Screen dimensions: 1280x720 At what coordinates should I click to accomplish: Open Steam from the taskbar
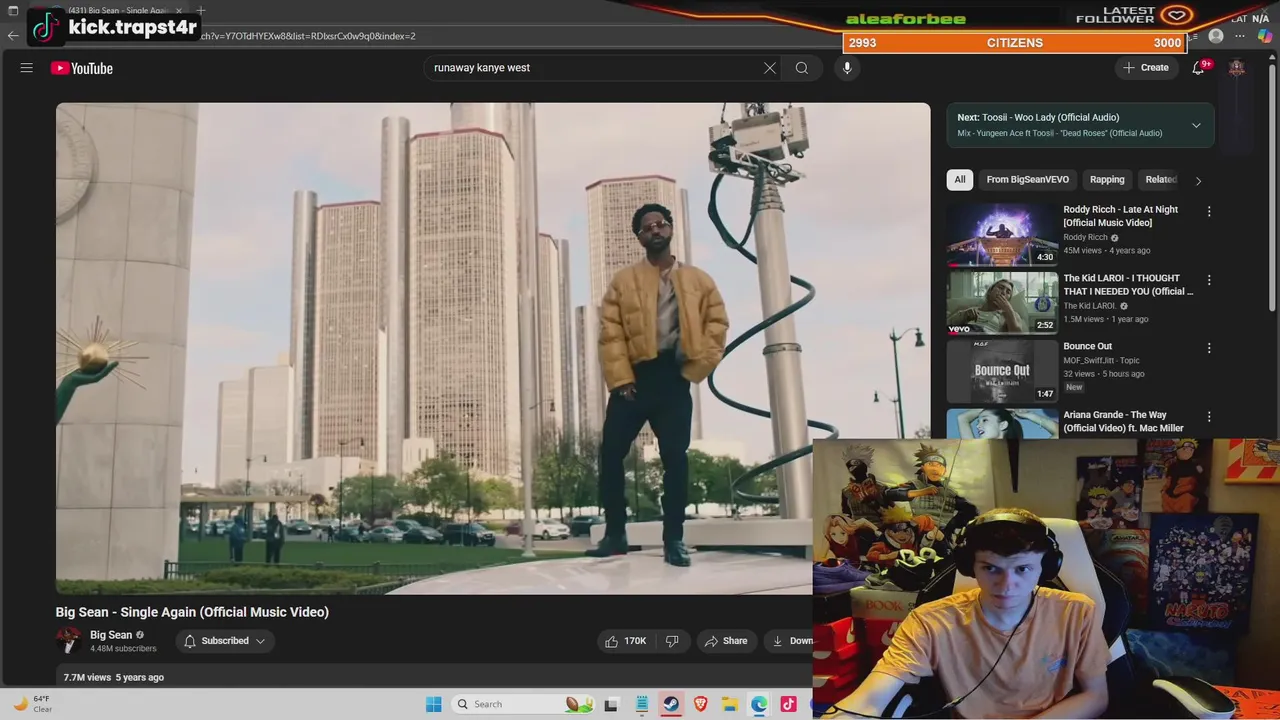(x=671, y=704)
